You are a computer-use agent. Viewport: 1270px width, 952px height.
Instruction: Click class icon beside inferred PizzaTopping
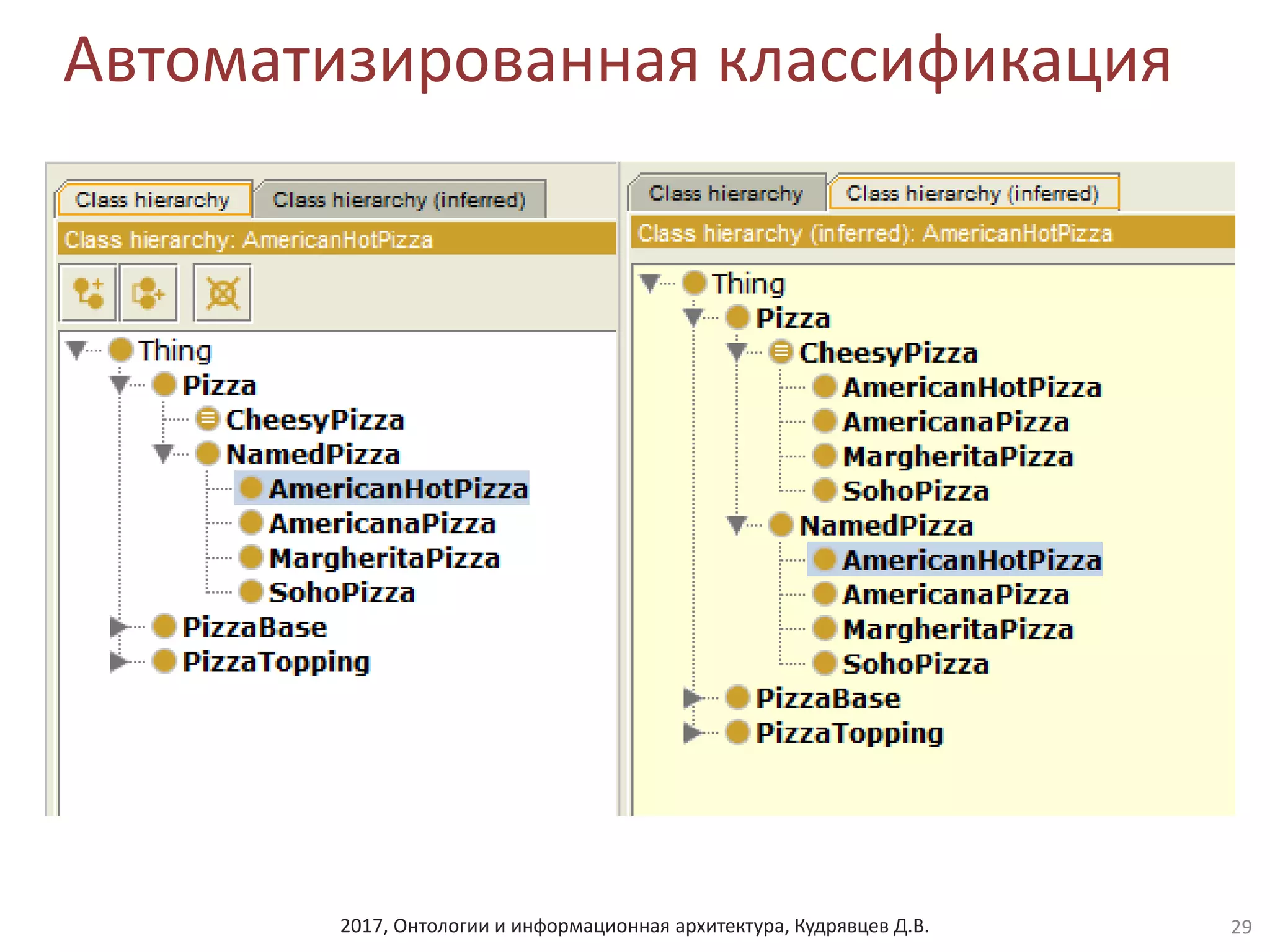click(x=738, y=732)
